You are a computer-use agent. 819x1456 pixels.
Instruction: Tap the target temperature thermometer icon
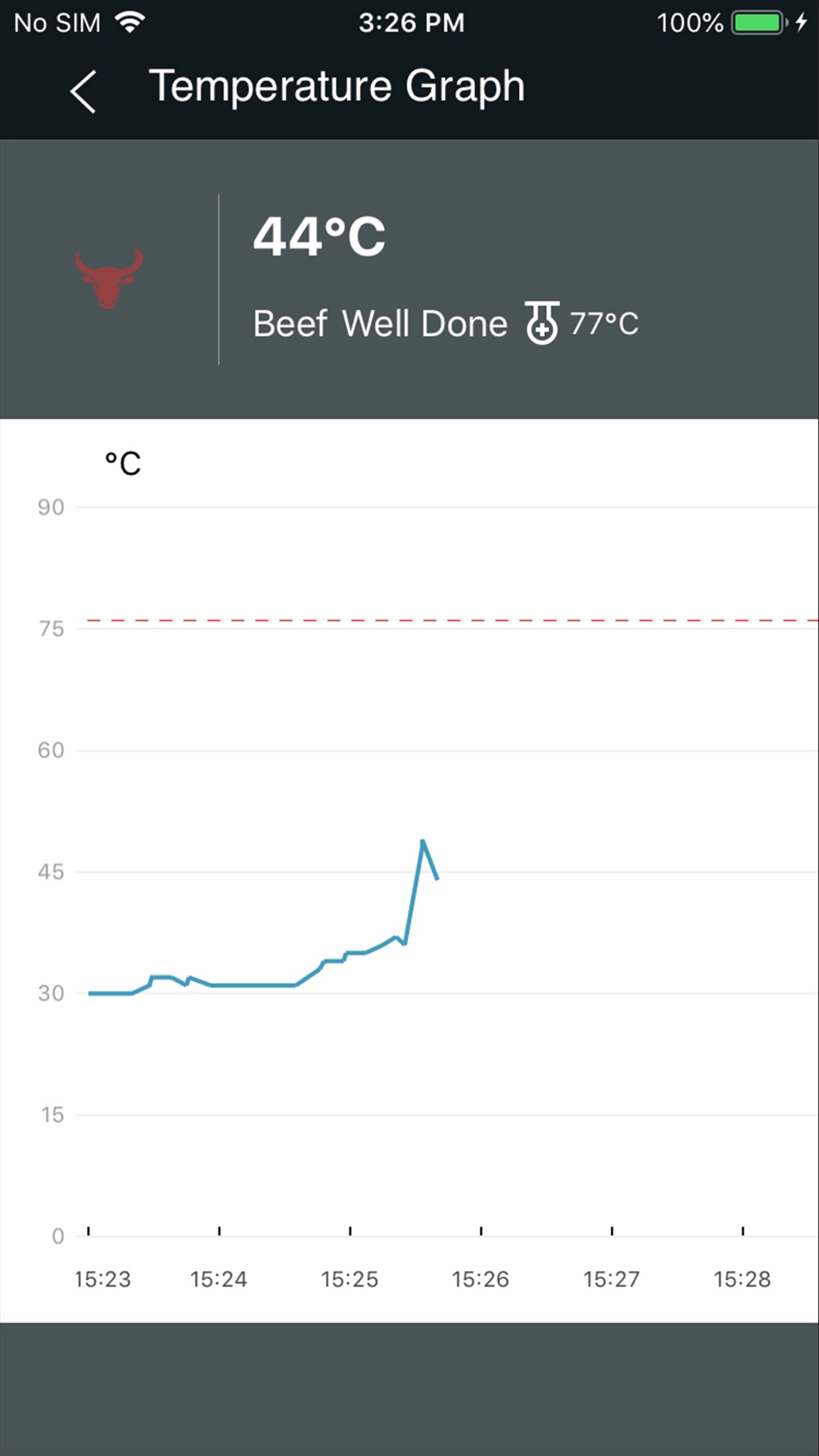[541, 323]
